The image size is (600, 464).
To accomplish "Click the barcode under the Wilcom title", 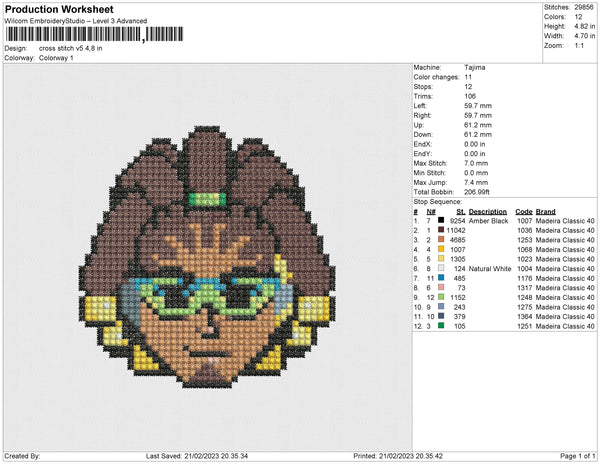I will 94,34.
